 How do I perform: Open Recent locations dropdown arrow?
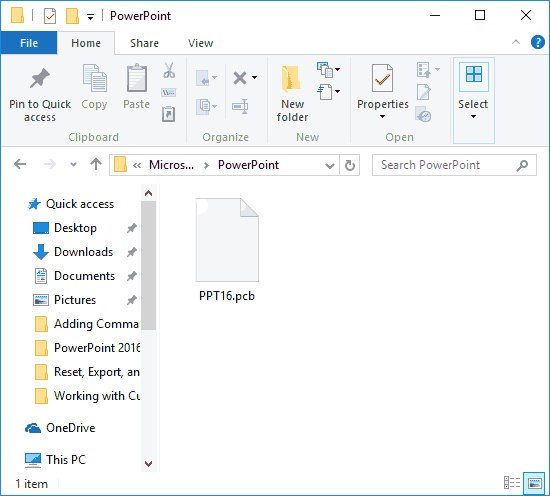[x=73, y=164]
